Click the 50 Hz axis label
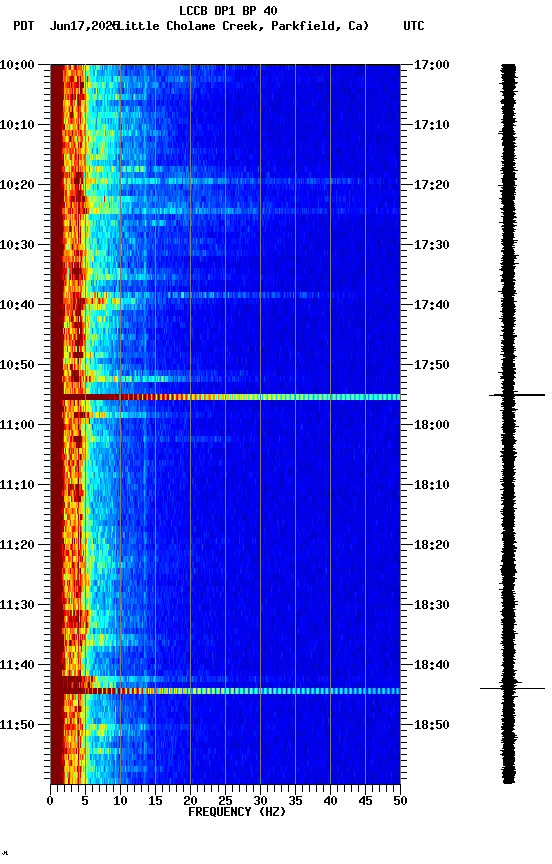 coord(401,801)
